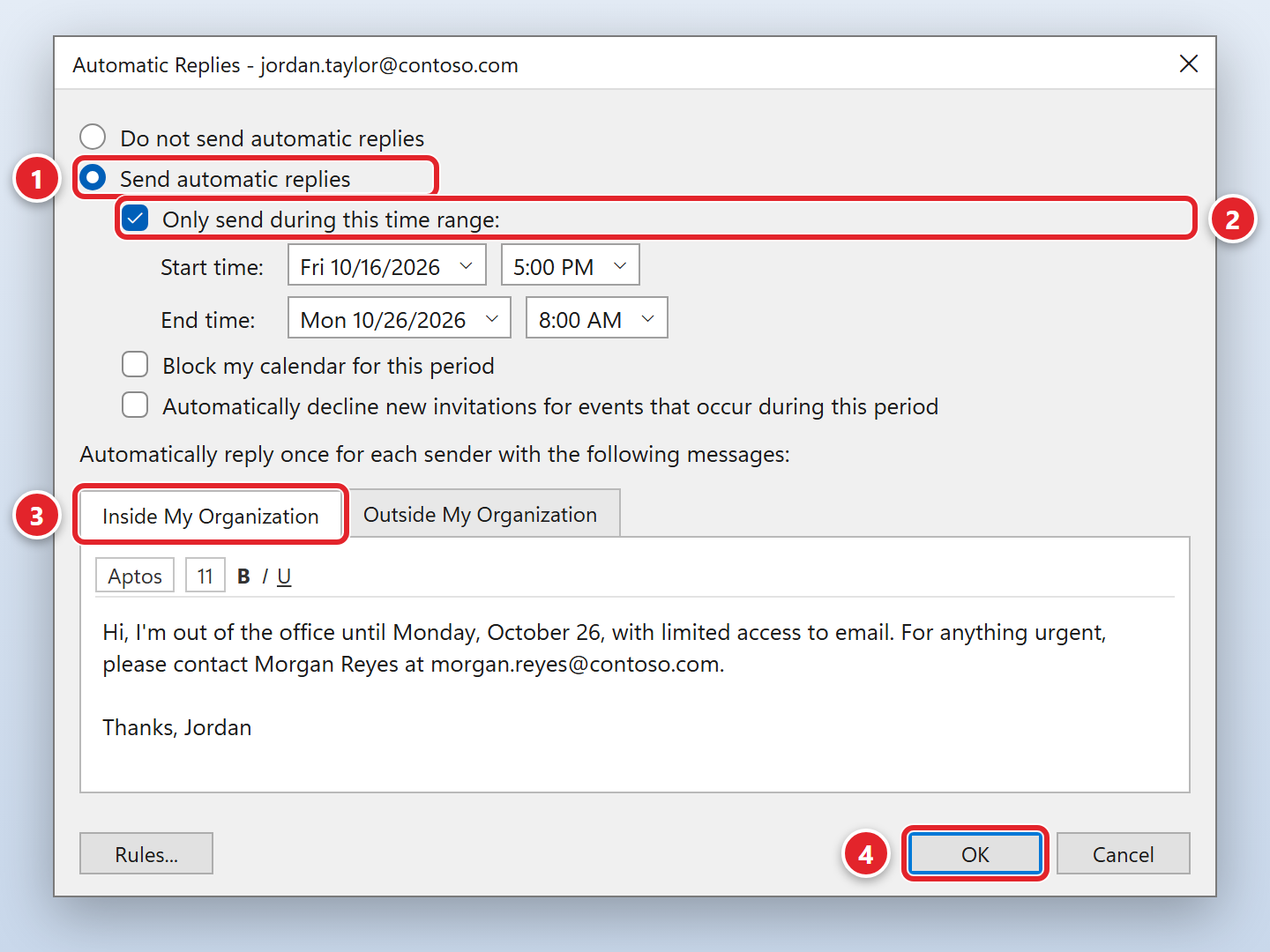Click into the auto-reply message body
The height and width of the screenshot is (952, 1270).
tap(635, 695)
